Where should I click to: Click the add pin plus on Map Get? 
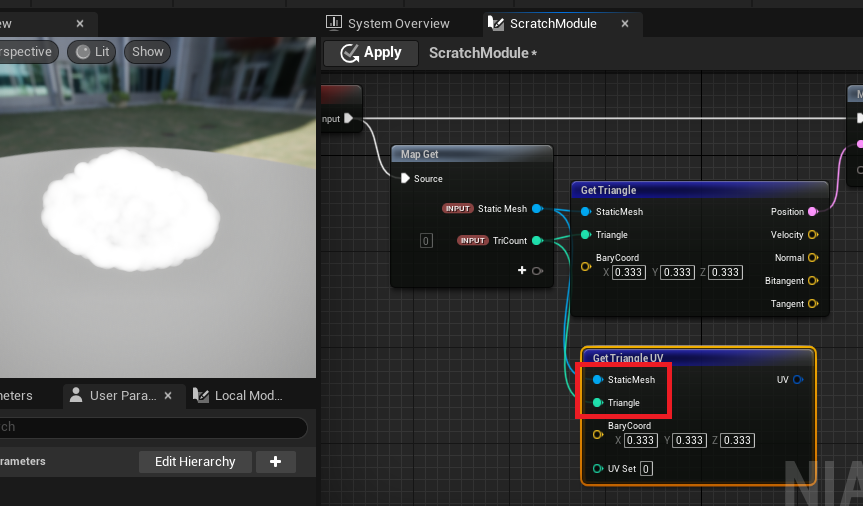coord(522,270)
